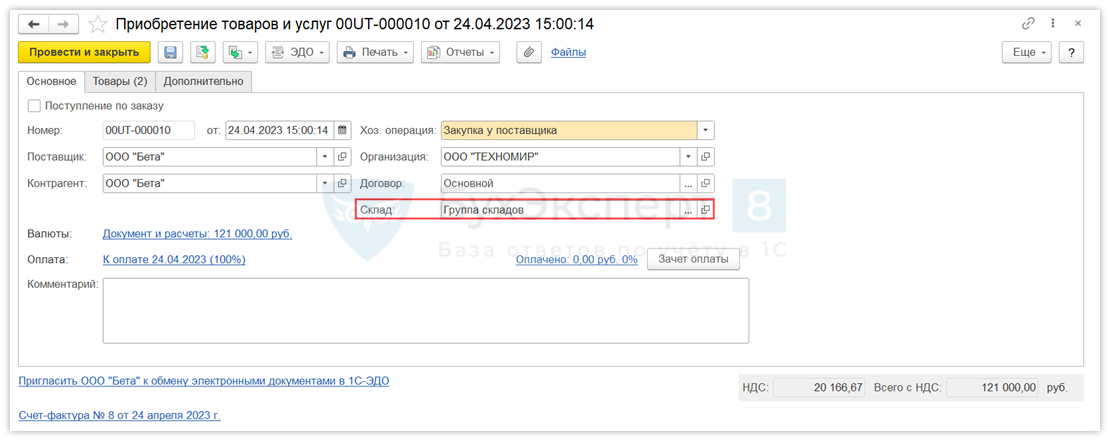Open К оплате 24.04.2023 link
This screenshot has height=441, width=1110.
(x=174, y=260)
